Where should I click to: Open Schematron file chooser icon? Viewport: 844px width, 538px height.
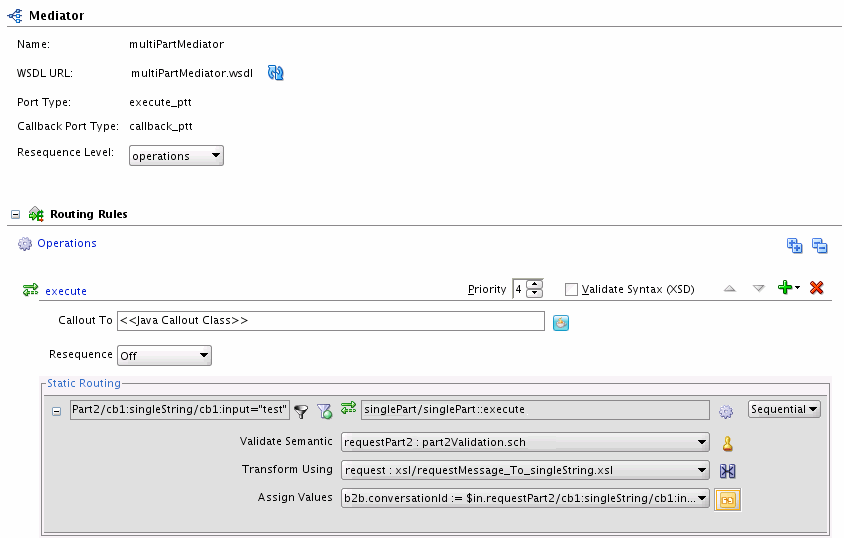728,444
